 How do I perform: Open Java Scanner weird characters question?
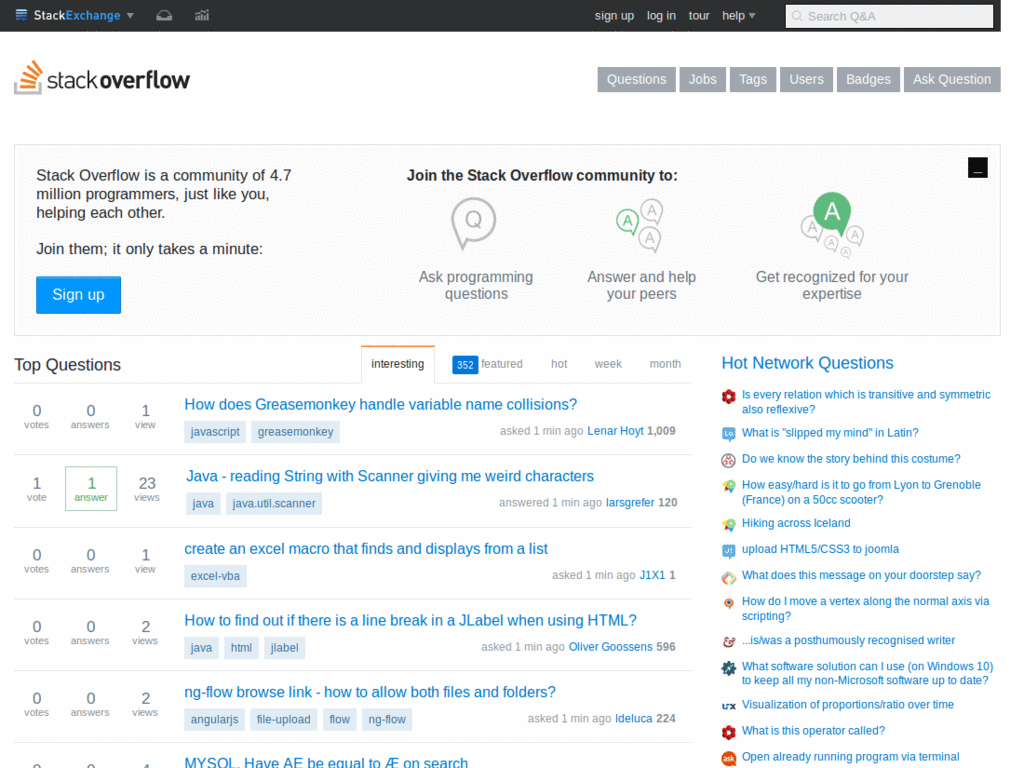(390, 476)
